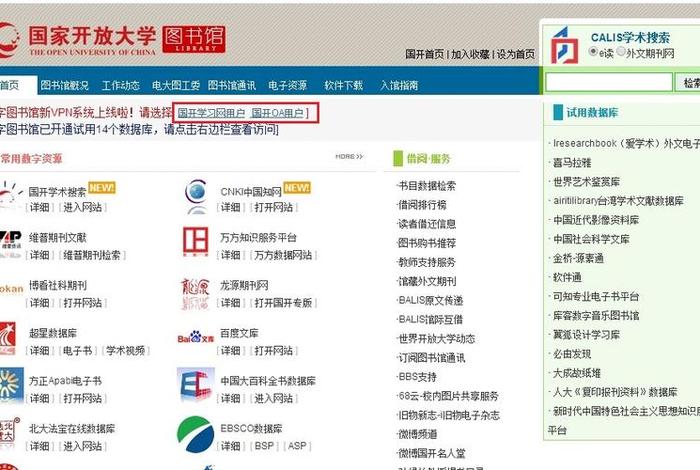The width and height of the screenshot is (700, 470).
Task: Click 万方数据网站 link
Action: pos(283,255)
